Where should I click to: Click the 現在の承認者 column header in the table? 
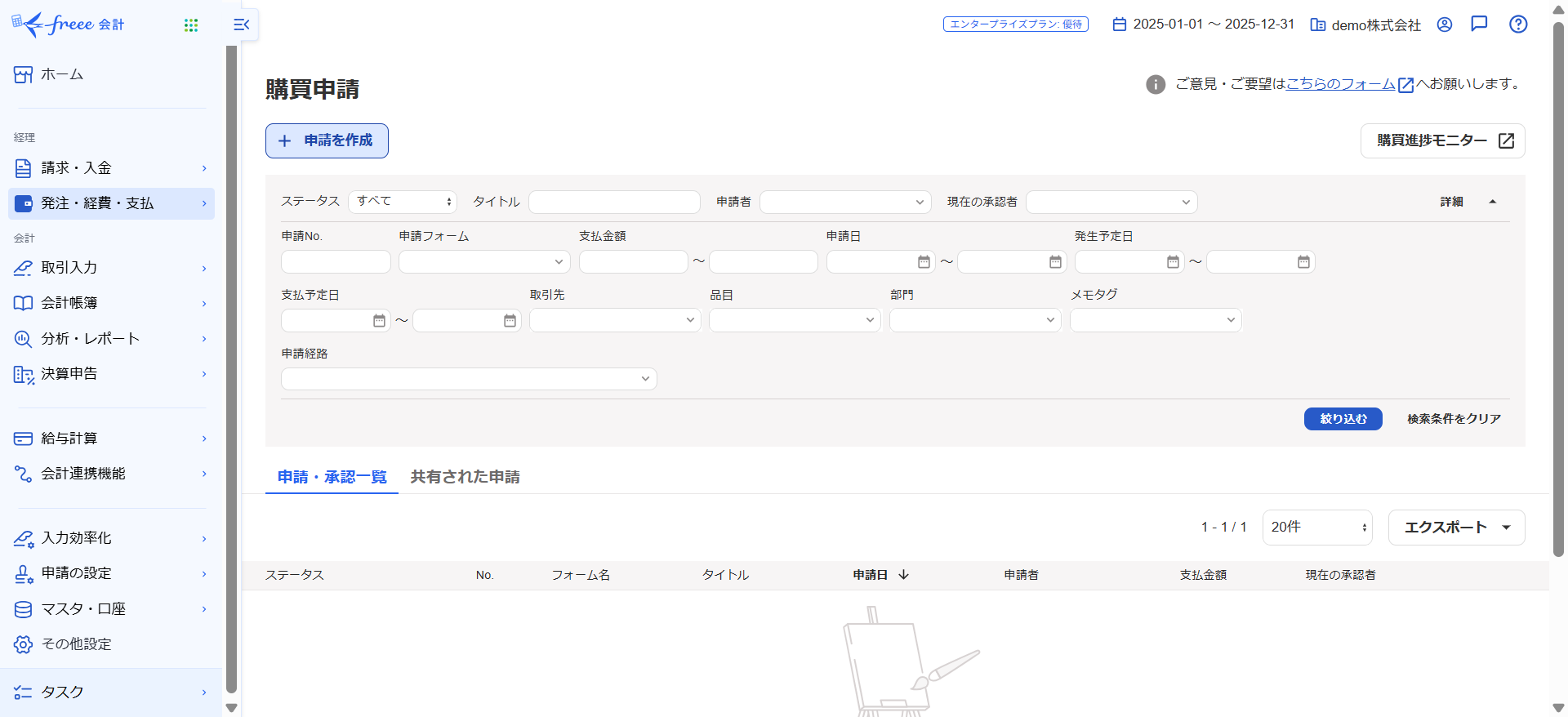[x=1340, y=576]
